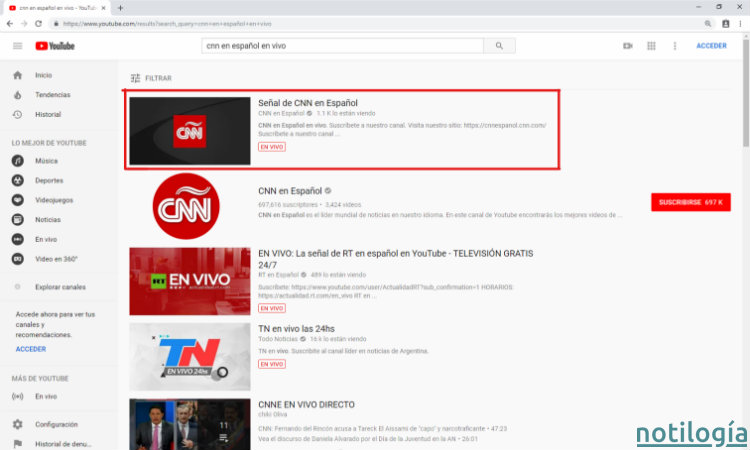Open the three-dot settings menu in header
Viewport: 750px width, 450px height.
coord(675,46)
